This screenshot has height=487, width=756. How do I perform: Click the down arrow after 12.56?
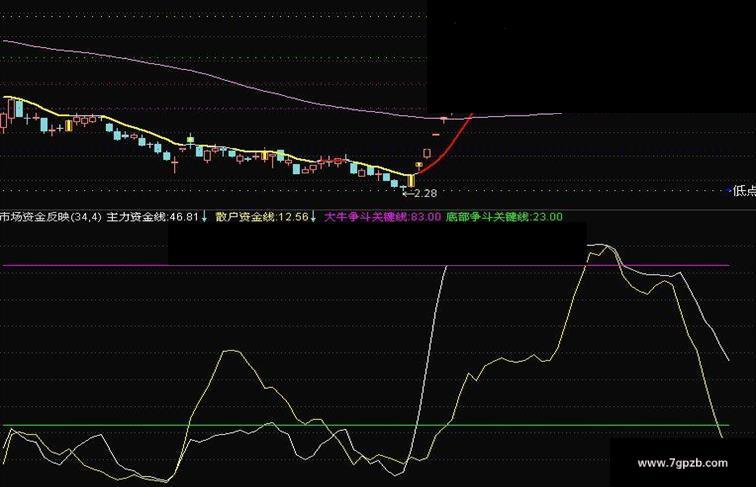coord(313,217)
